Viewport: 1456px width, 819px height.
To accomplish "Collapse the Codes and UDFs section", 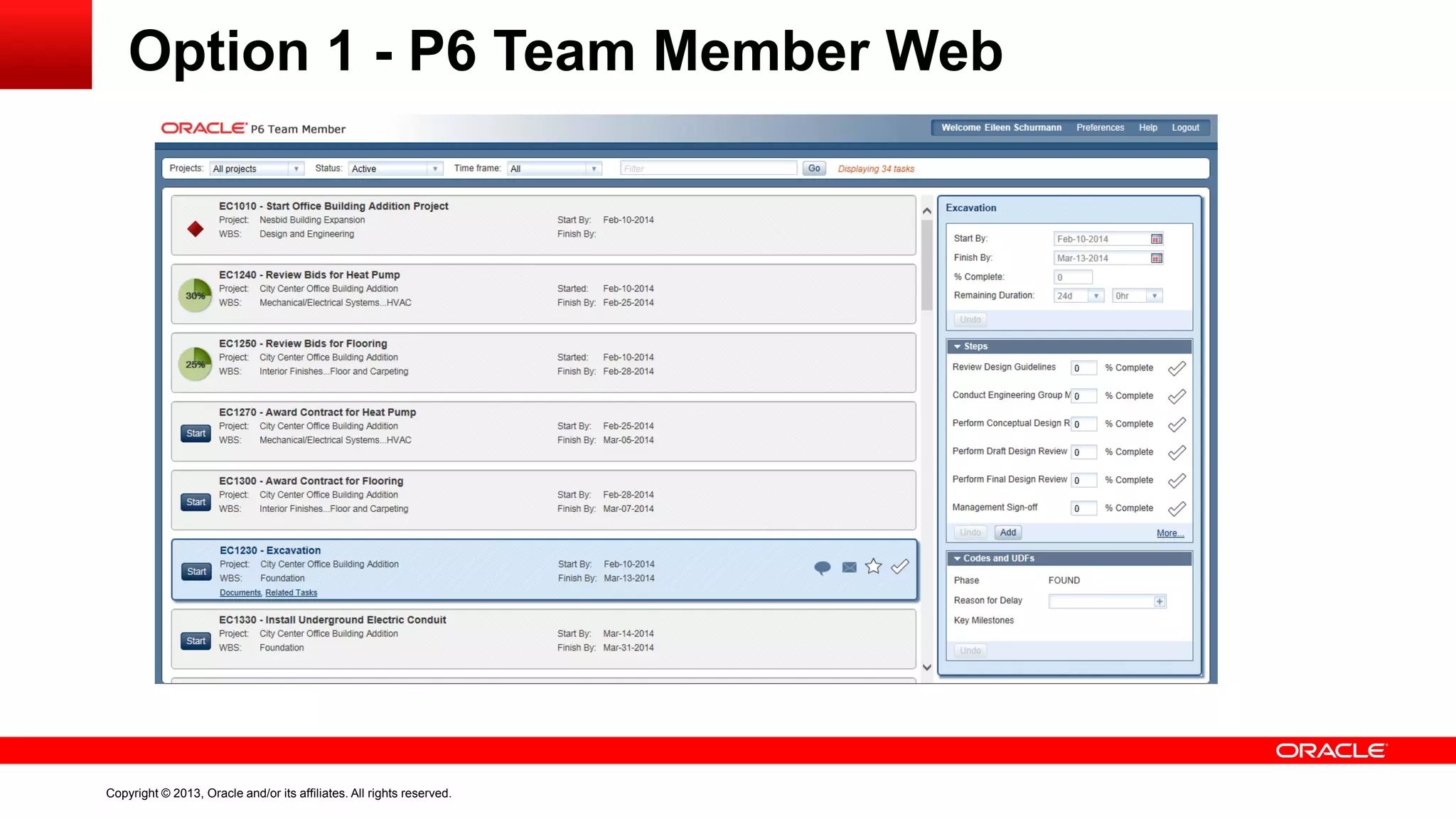I will pyautogui.click(x=958, y=559).
